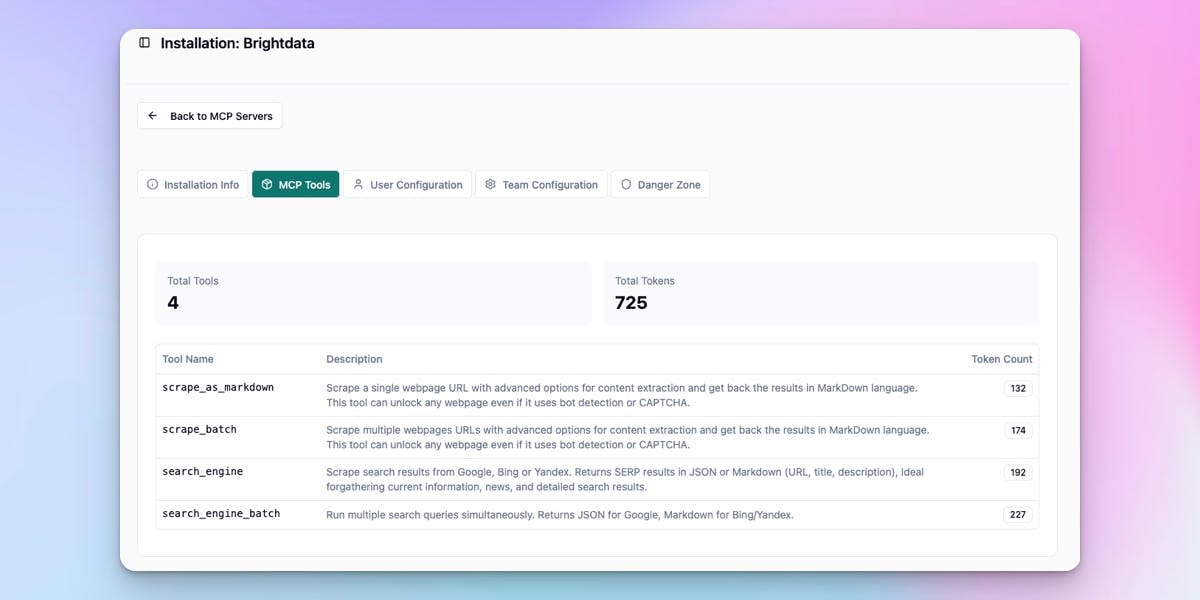
Task: Switch to the User Configuration tab
Action: (x=407, y=185)
